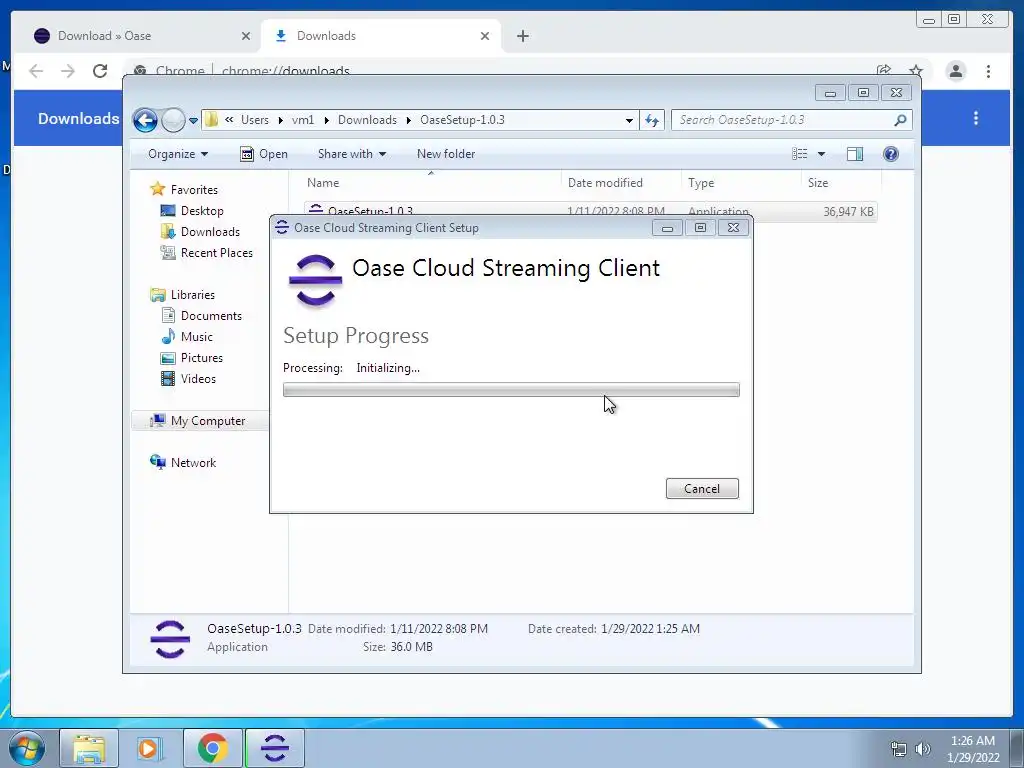Open the Explorer recent locations dropdown arrow
The image size is (1024, 768).
point(193,121)
